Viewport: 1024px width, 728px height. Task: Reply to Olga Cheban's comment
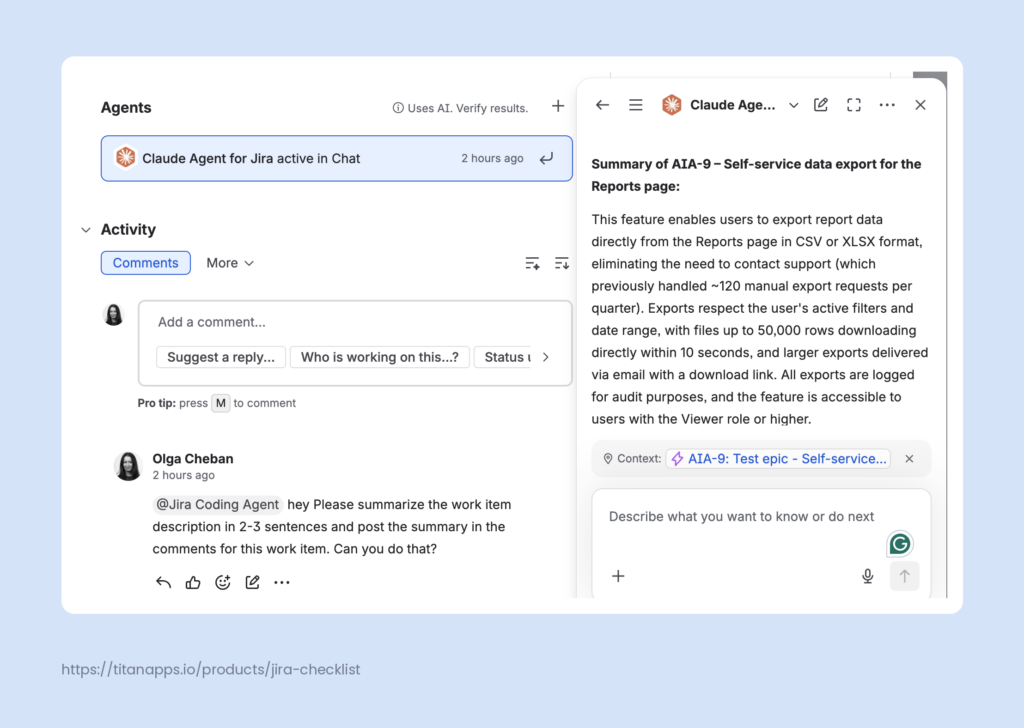163,582
